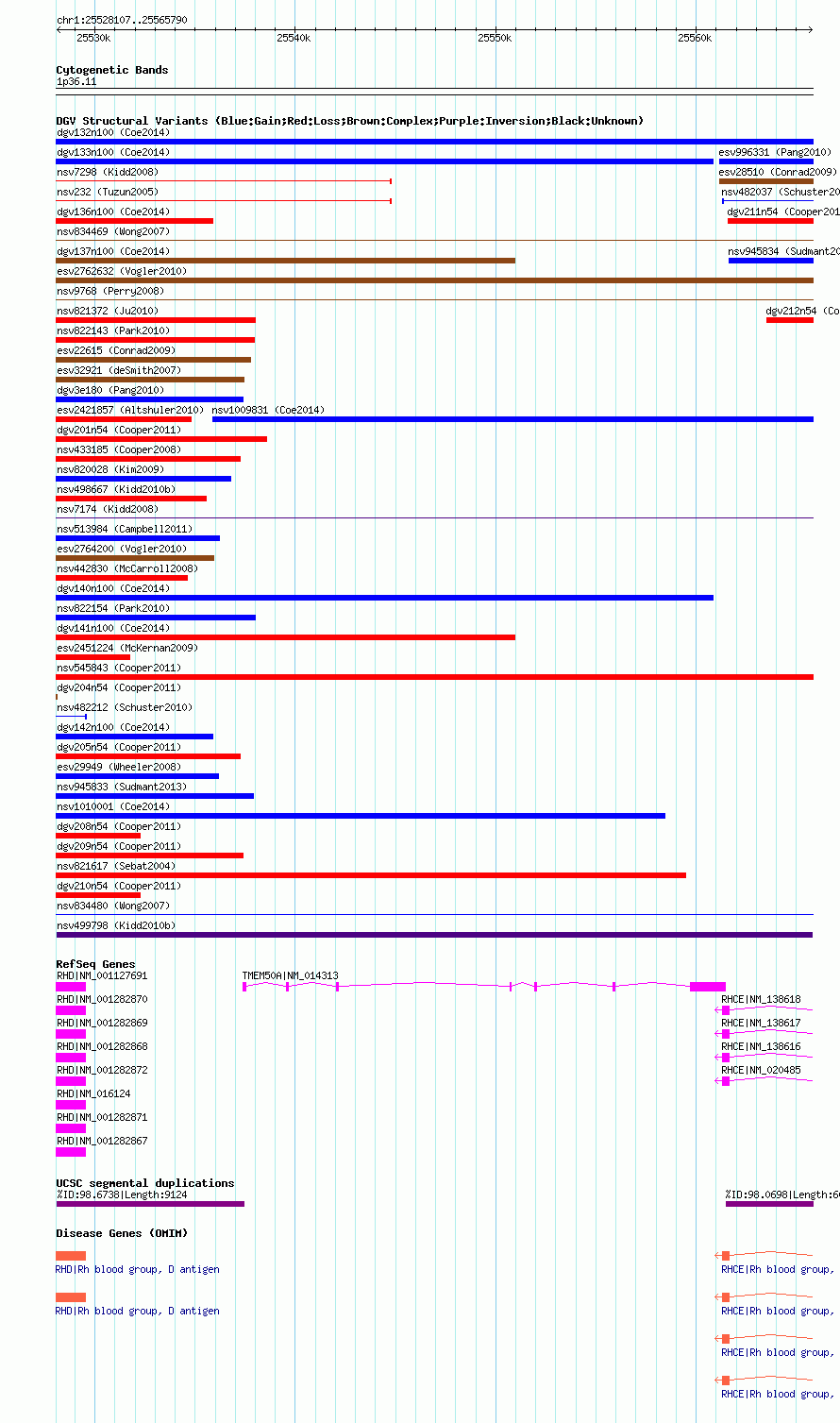
Task: Click segmental duplication %ID:98.6738 bar
Action: pyautogui.click(x=150, y=1204)
